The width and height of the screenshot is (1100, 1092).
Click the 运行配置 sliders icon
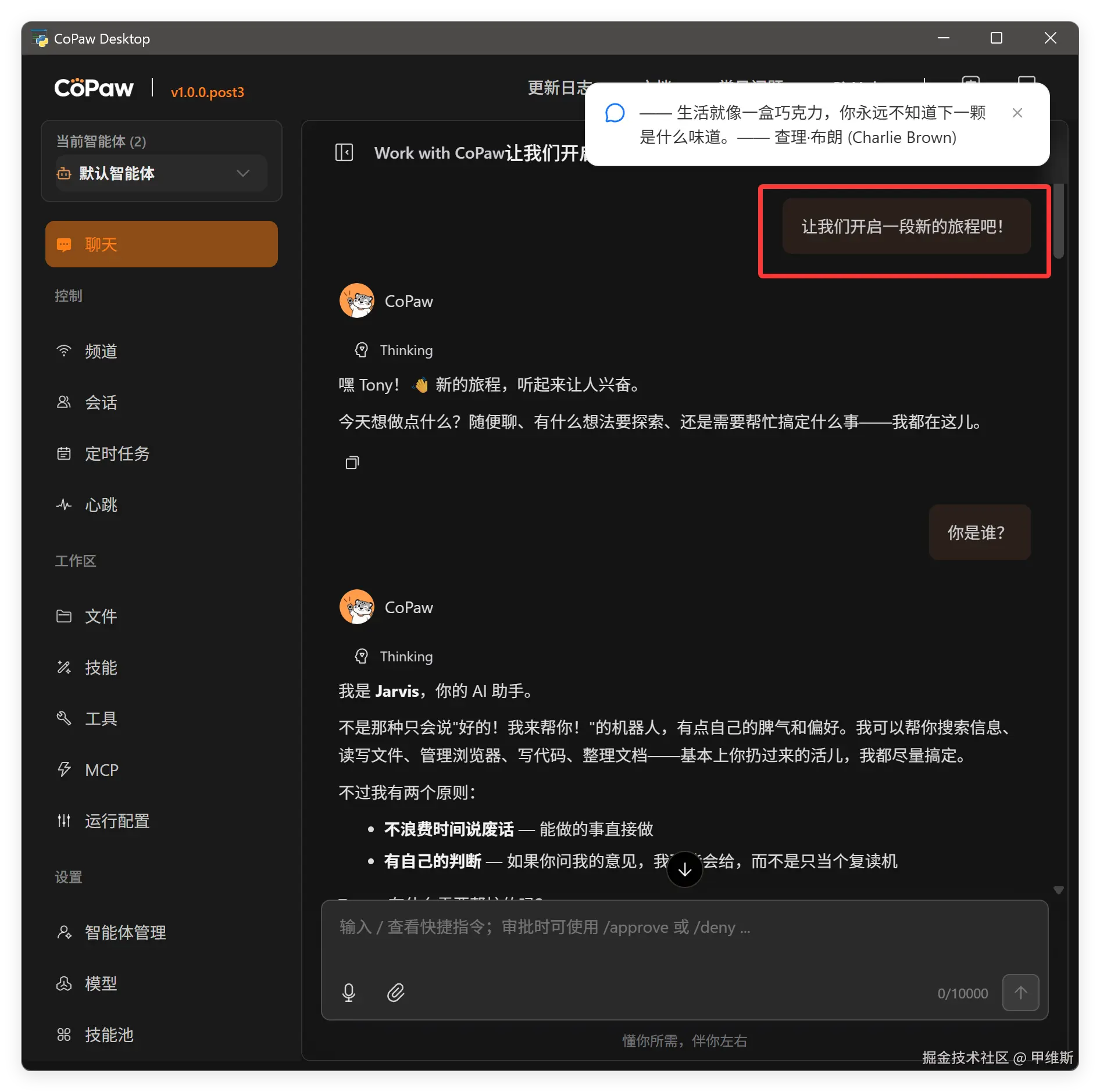[x=64, y=821]
